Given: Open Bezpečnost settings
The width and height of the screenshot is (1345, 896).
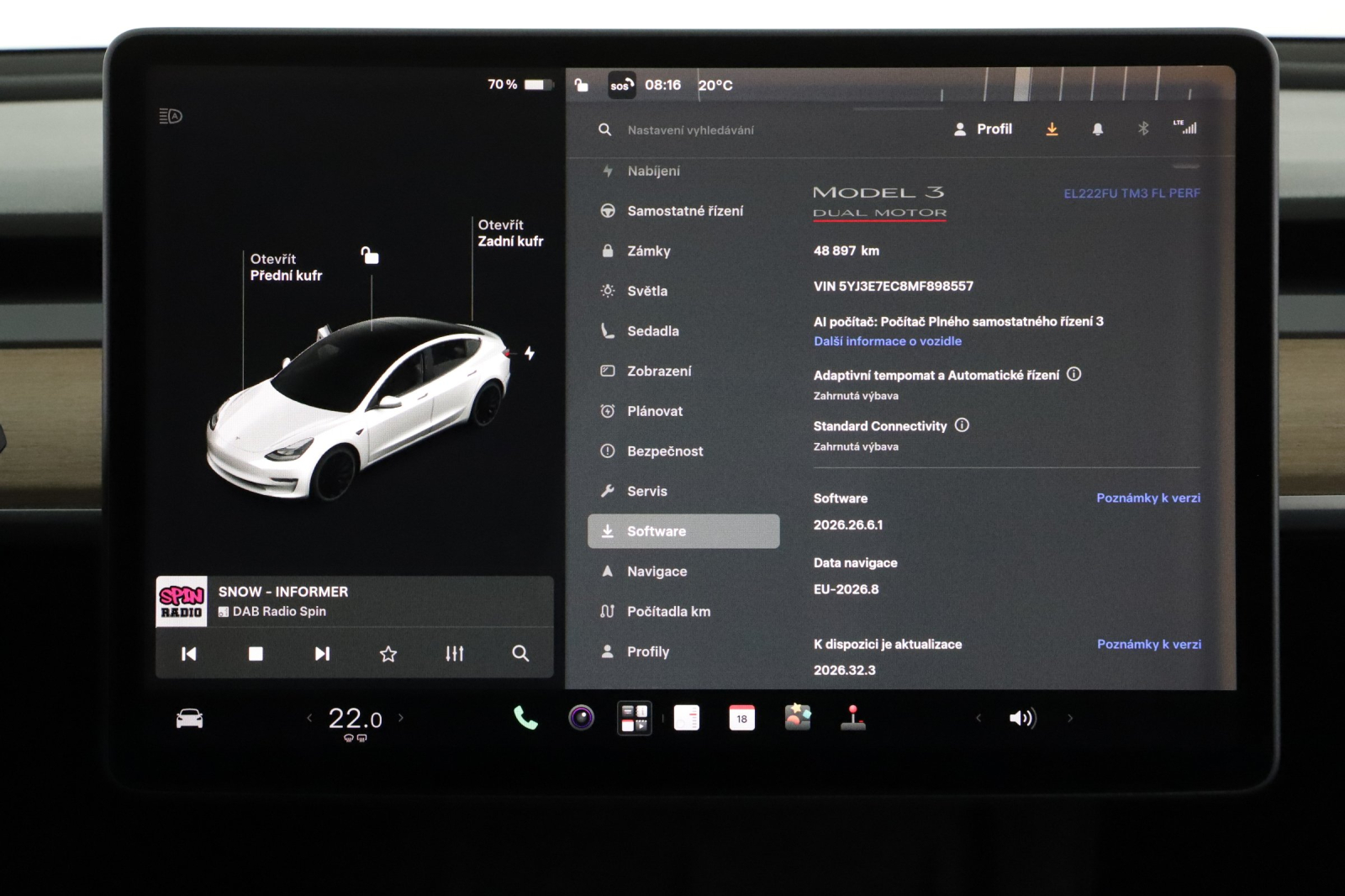Looking at the screenshot, I should (683, 451).
